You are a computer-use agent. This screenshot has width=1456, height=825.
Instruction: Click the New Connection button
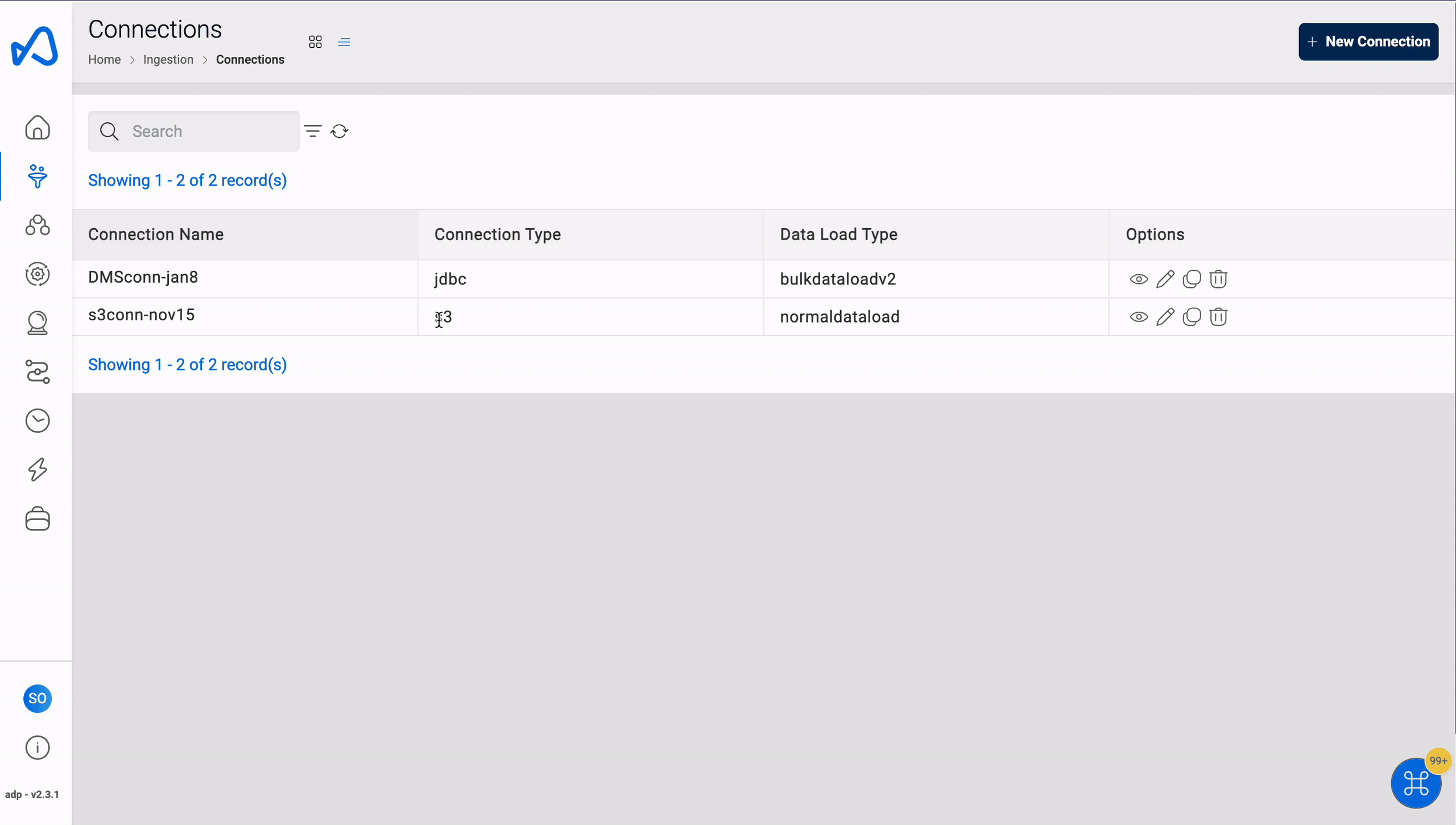click(x=1368, y=42)
